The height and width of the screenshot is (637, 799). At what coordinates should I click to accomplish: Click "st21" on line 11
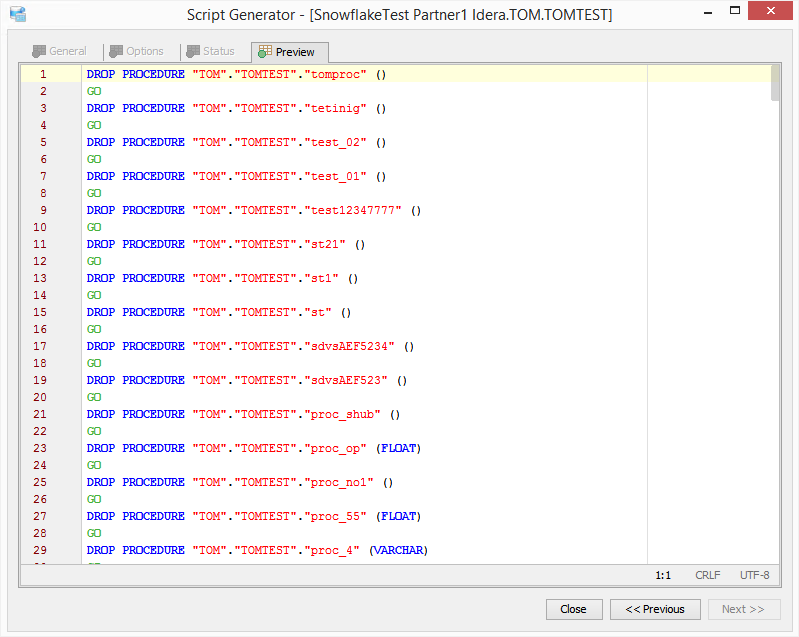(325, 244)
